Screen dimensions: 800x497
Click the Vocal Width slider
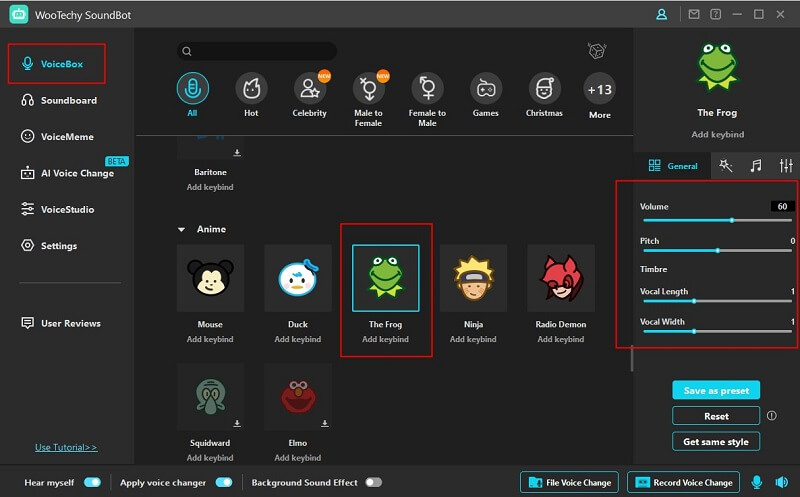click(717, 332)
